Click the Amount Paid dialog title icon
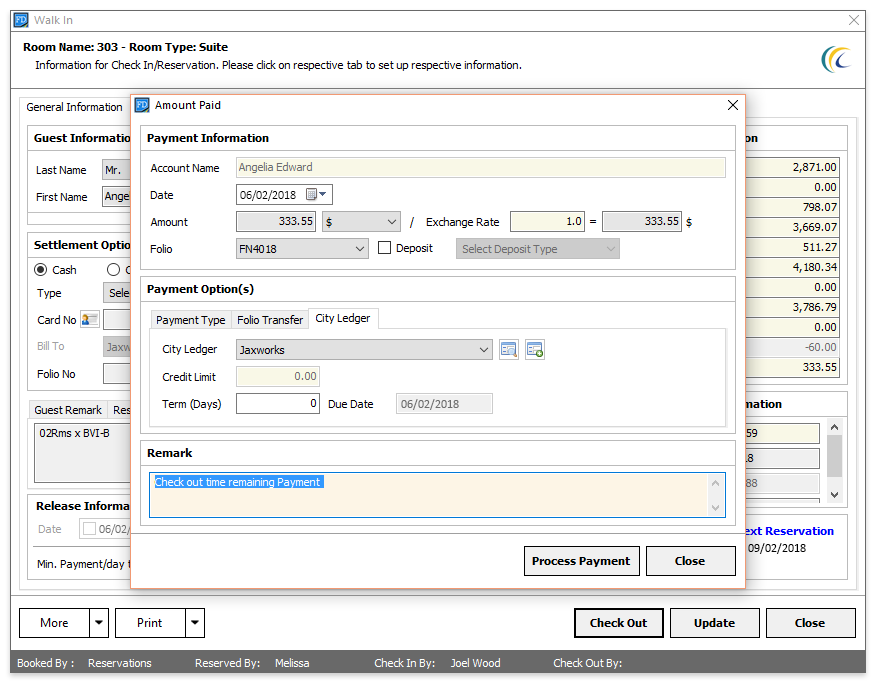This screenshot has width=876, height=683. pyautogui.click(x=142, y=105)
